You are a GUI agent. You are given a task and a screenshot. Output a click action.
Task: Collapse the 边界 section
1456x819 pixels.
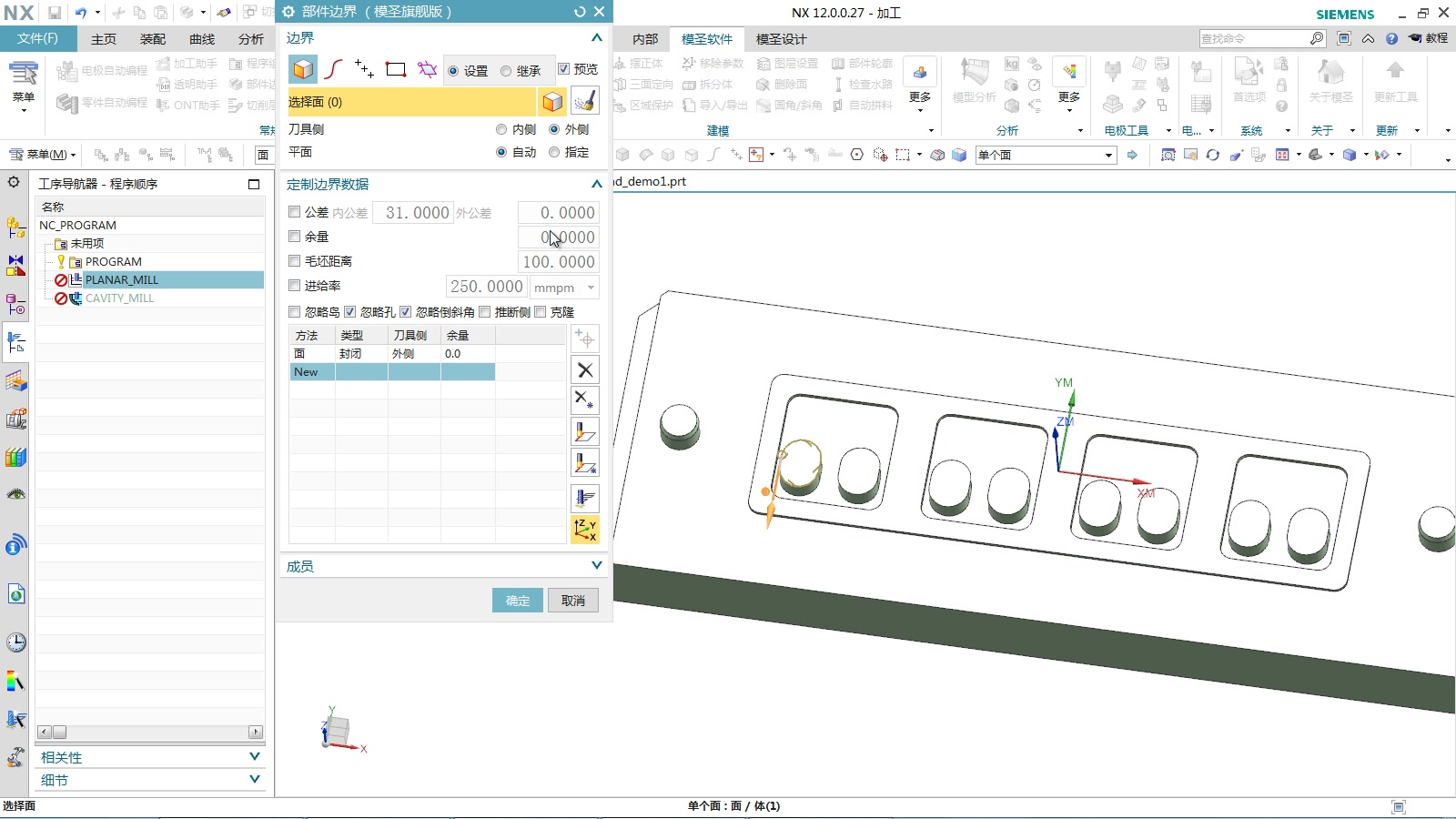[x=596, y=37]
